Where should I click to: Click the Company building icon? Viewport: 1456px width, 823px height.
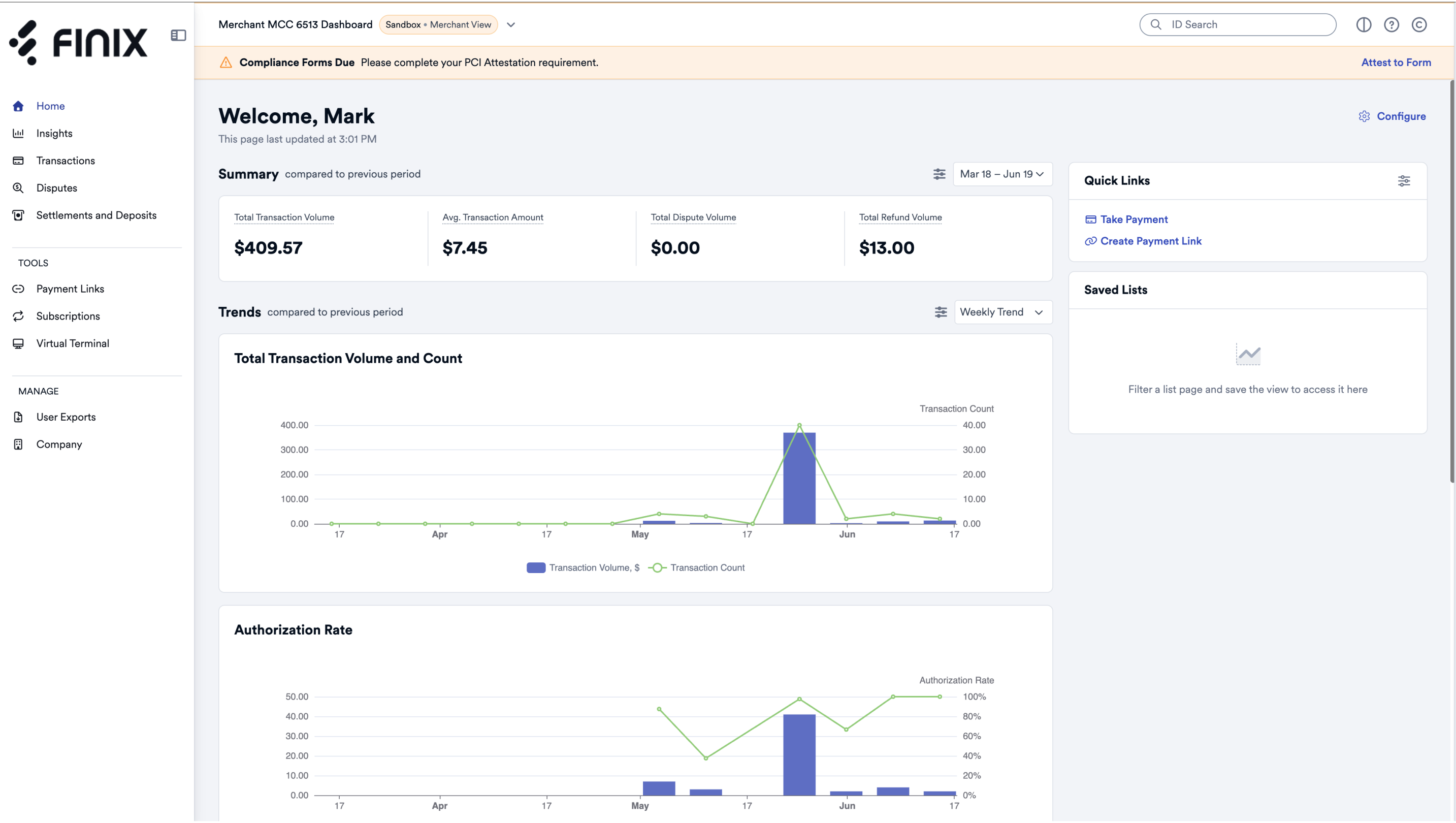18,445
